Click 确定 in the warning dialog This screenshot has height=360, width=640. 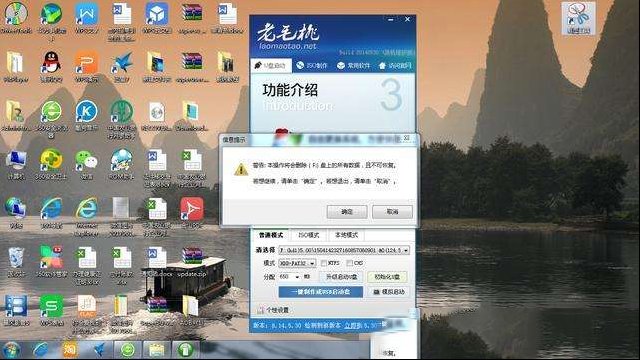(347, 212)
